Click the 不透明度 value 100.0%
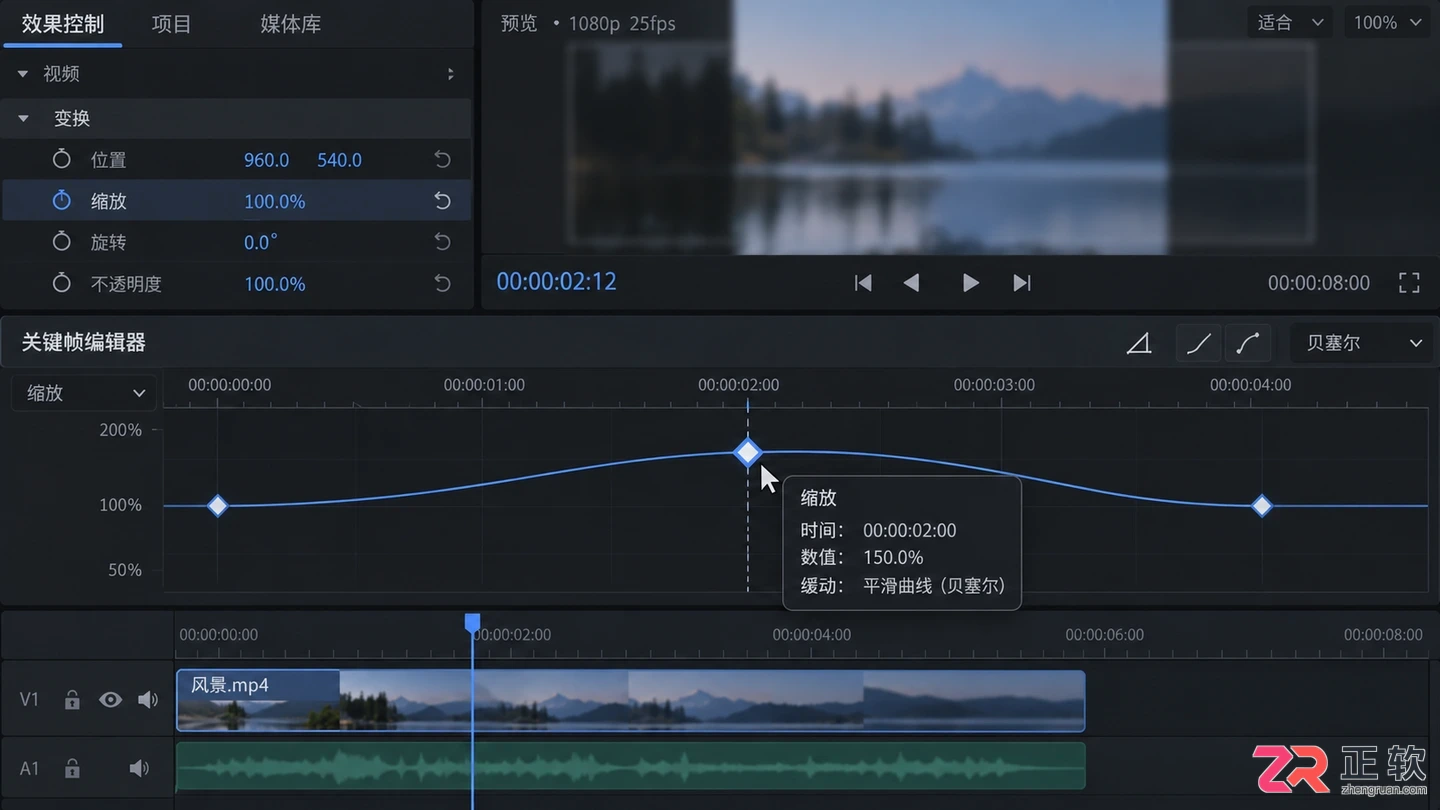This screenshot has height=810, width=1440. pyautogui.click(x=275, y=284)
